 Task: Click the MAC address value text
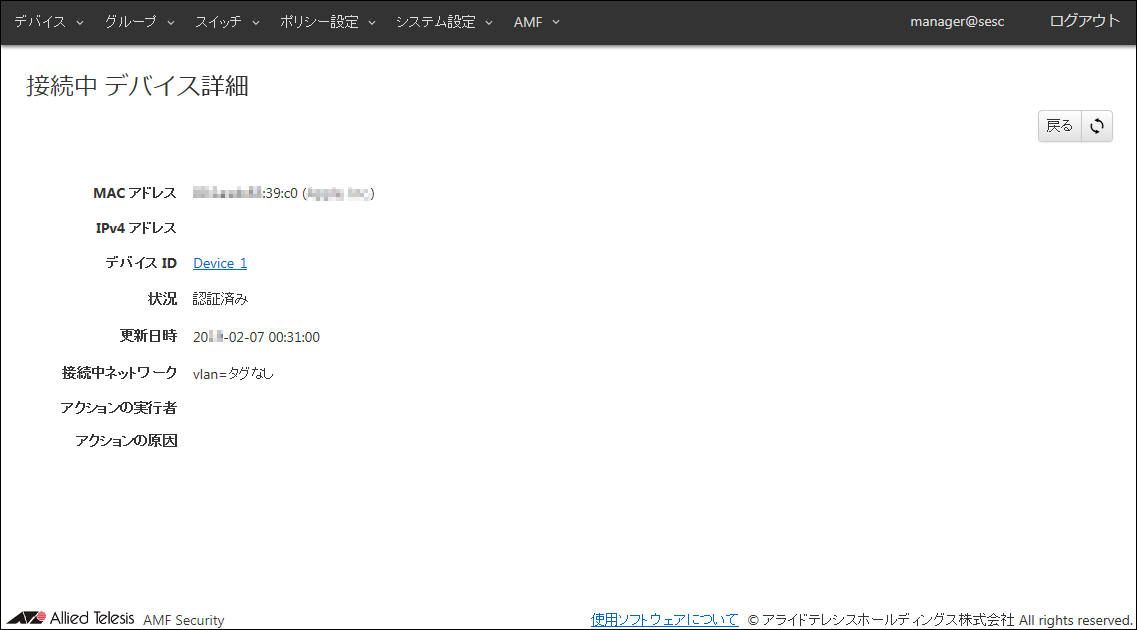point(283,193)
